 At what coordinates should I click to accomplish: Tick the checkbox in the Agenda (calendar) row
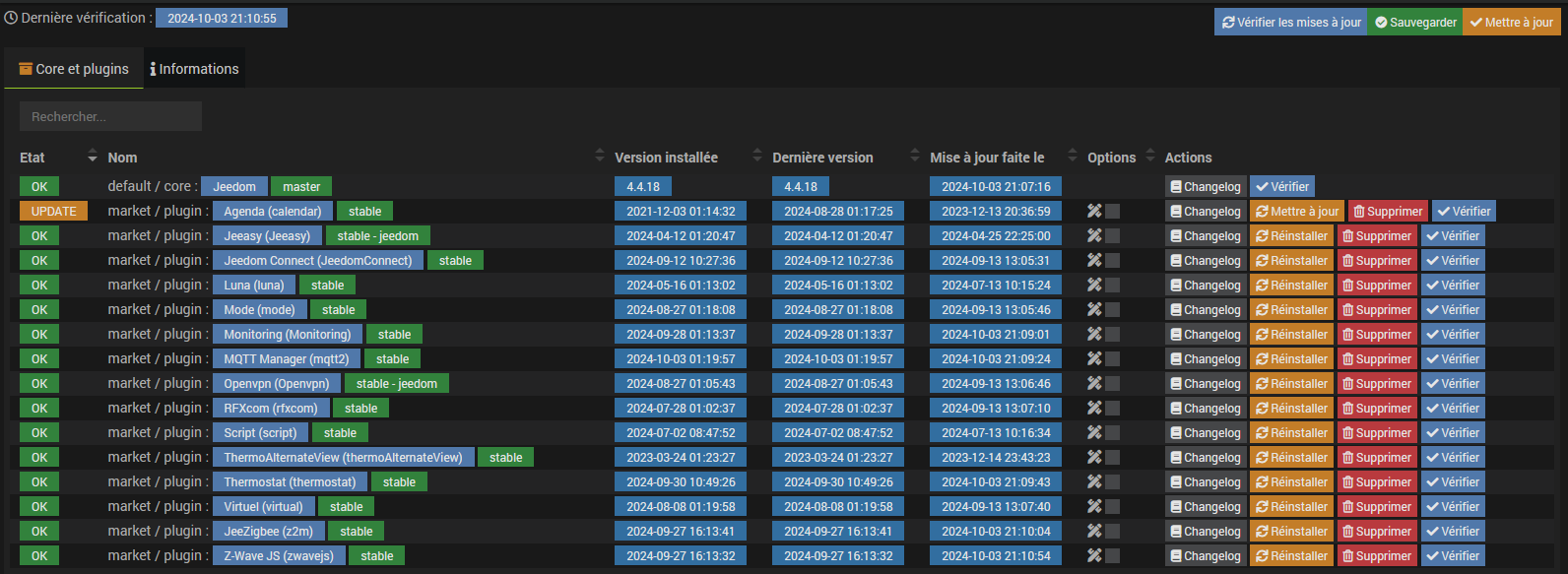coord(1112,211)
